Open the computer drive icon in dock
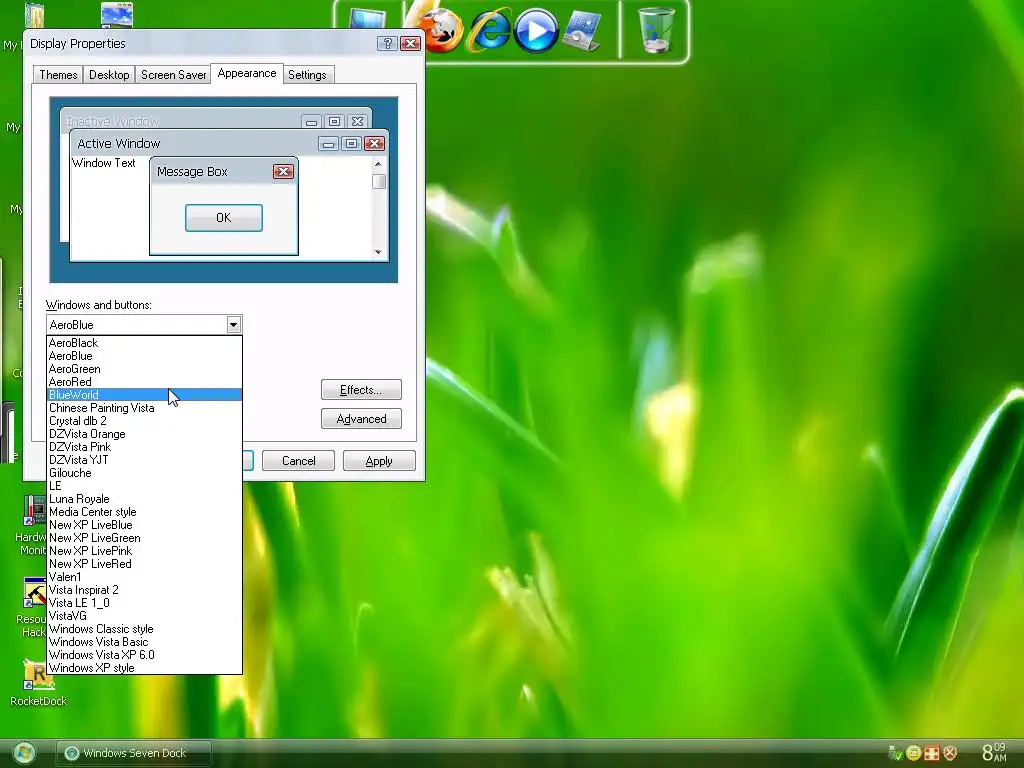 [x=582, y=30]
